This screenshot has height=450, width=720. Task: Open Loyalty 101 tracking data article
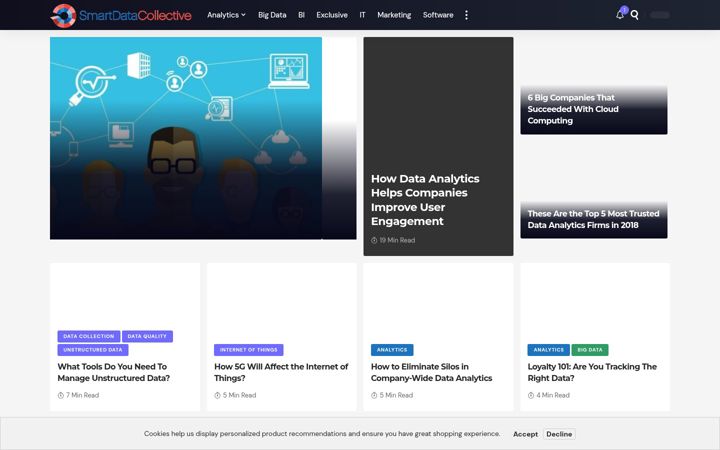tap(592, 372)
